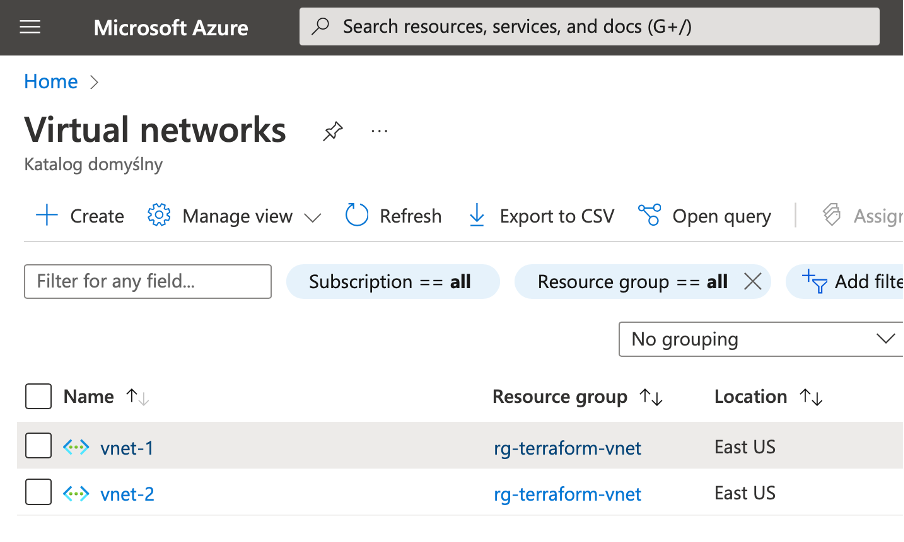904x542 pixels.
Task: Focus the search resources box
Action: click(x=589, y=27)
